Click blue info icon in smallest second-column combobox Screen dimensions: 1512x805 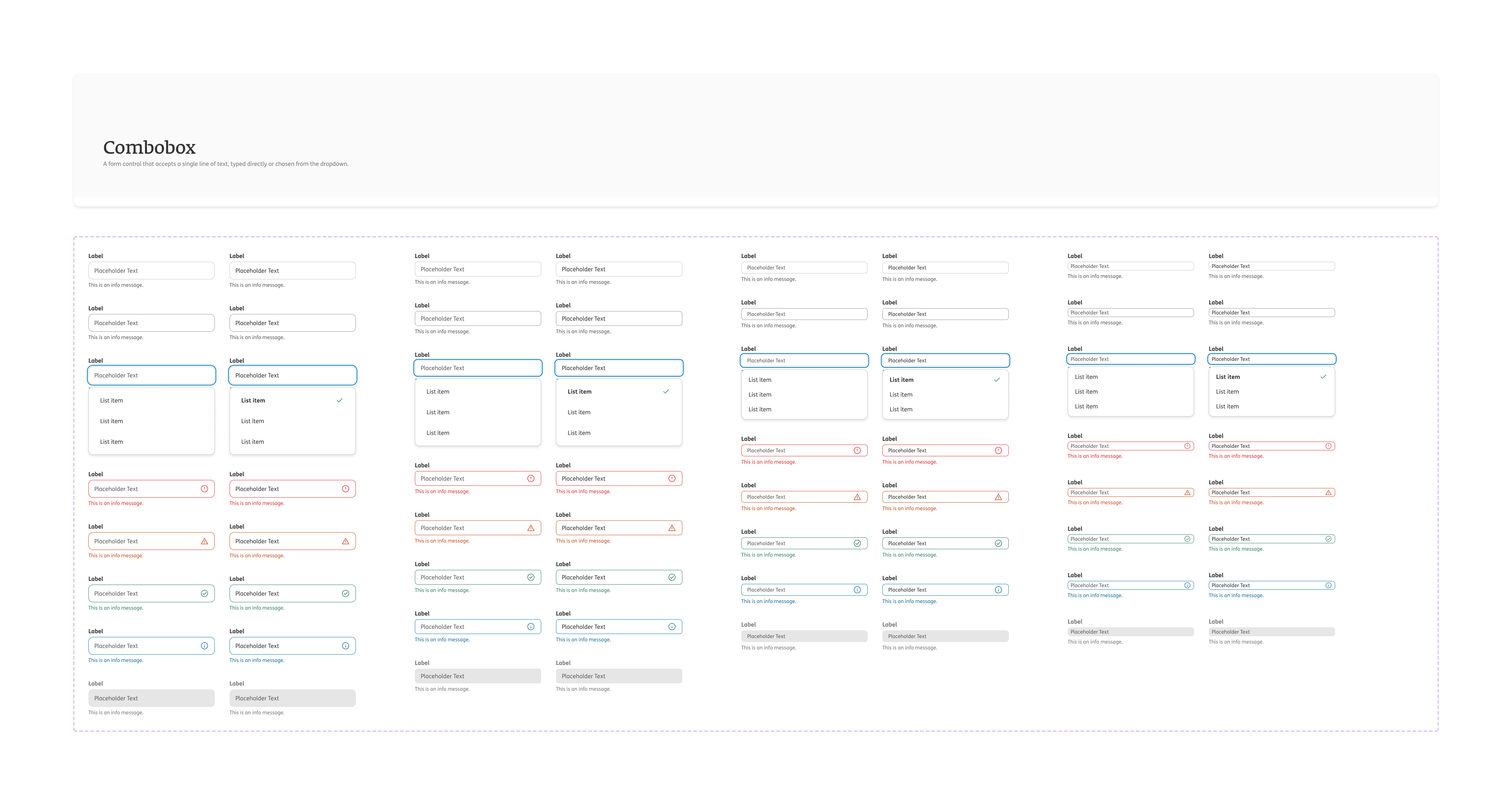(1328, 585)
